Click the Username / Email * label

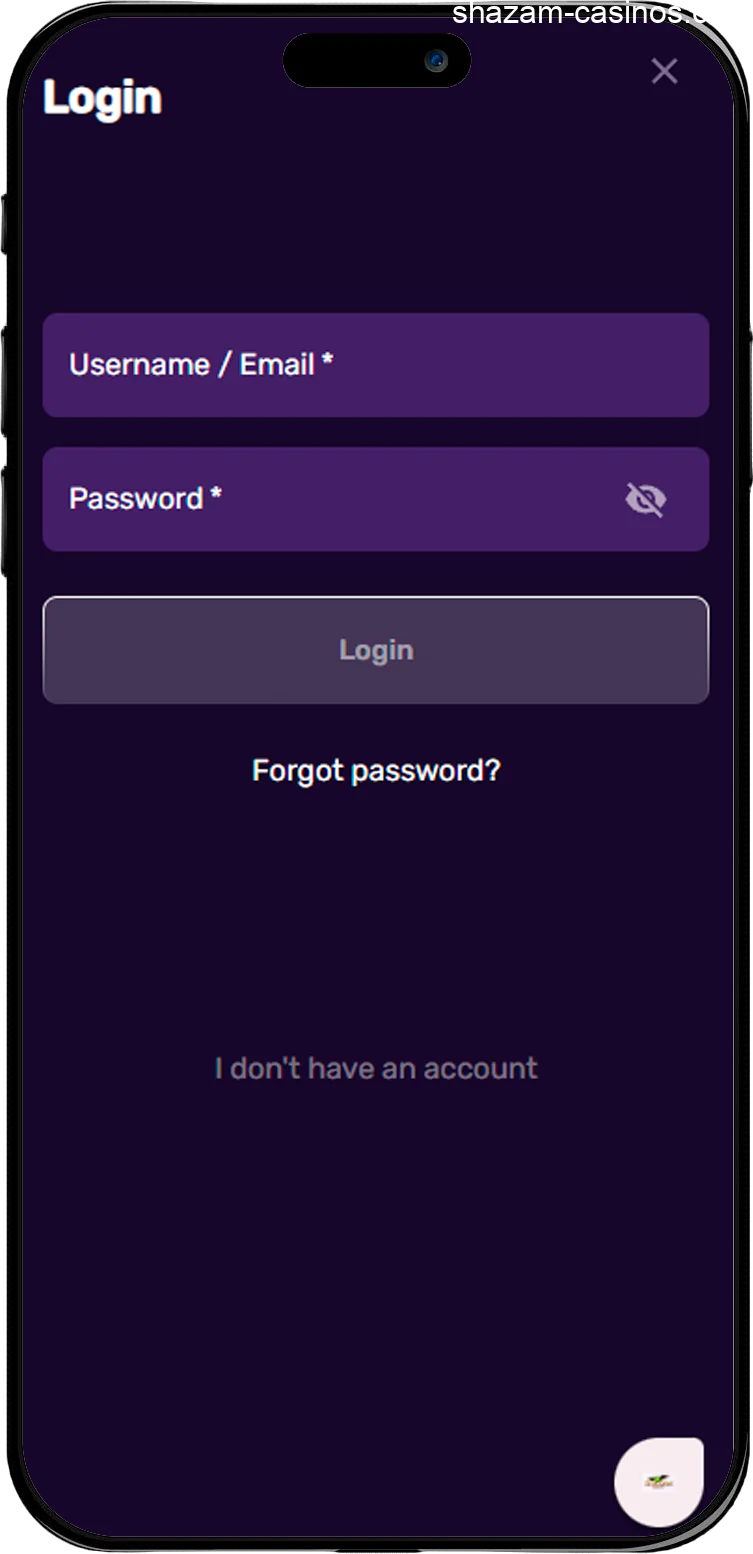click(x=200, y=365)
